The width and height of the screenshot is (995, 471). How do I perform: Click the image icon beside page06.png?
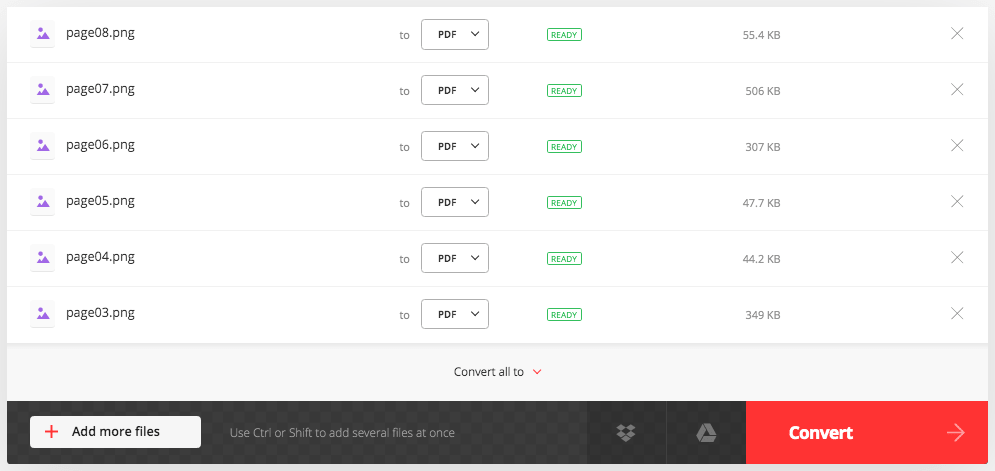[43, 146]
